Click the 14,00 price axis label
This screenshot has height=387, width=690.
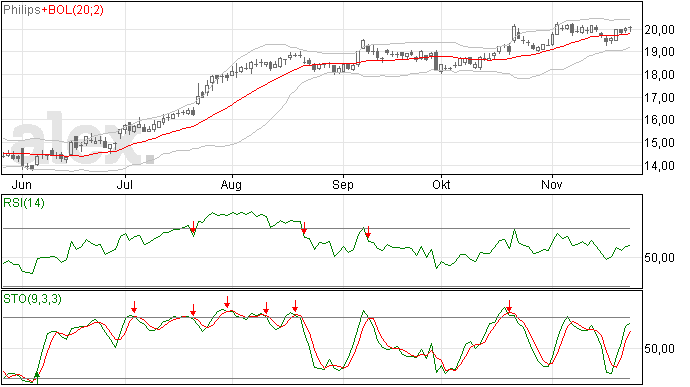[659, 166]
